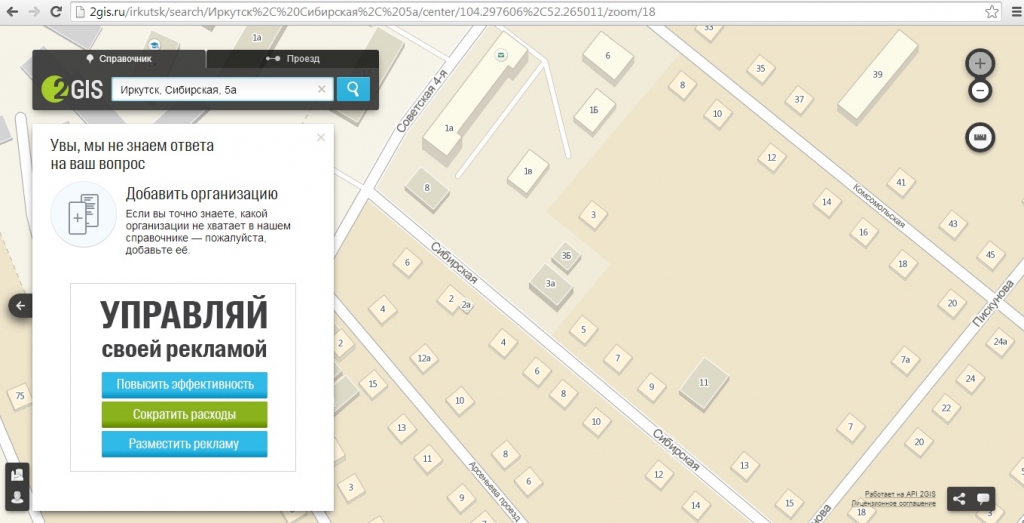
Task: Open the Лицензионное соглашение link
Action: (893, 503)
